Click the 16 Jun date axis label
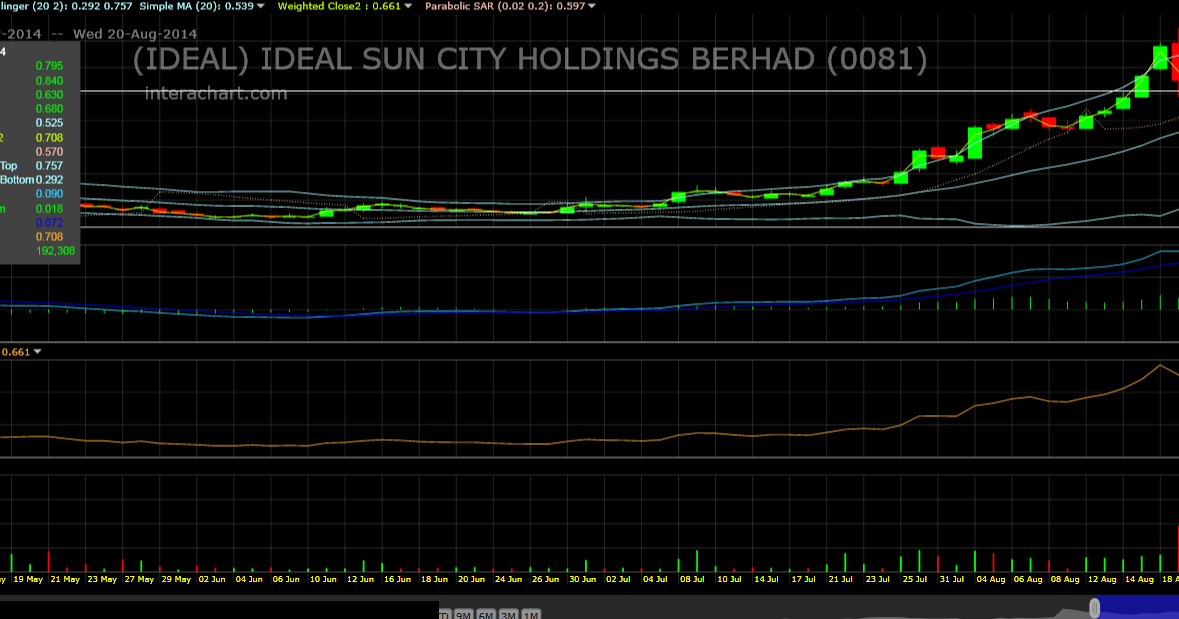 (397, 579)
